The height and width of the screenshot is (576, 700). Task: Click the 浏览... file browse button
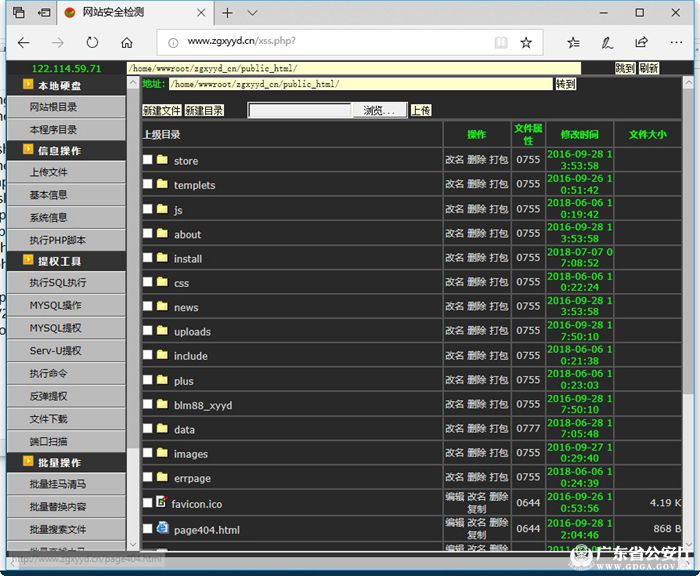[379, 110]
